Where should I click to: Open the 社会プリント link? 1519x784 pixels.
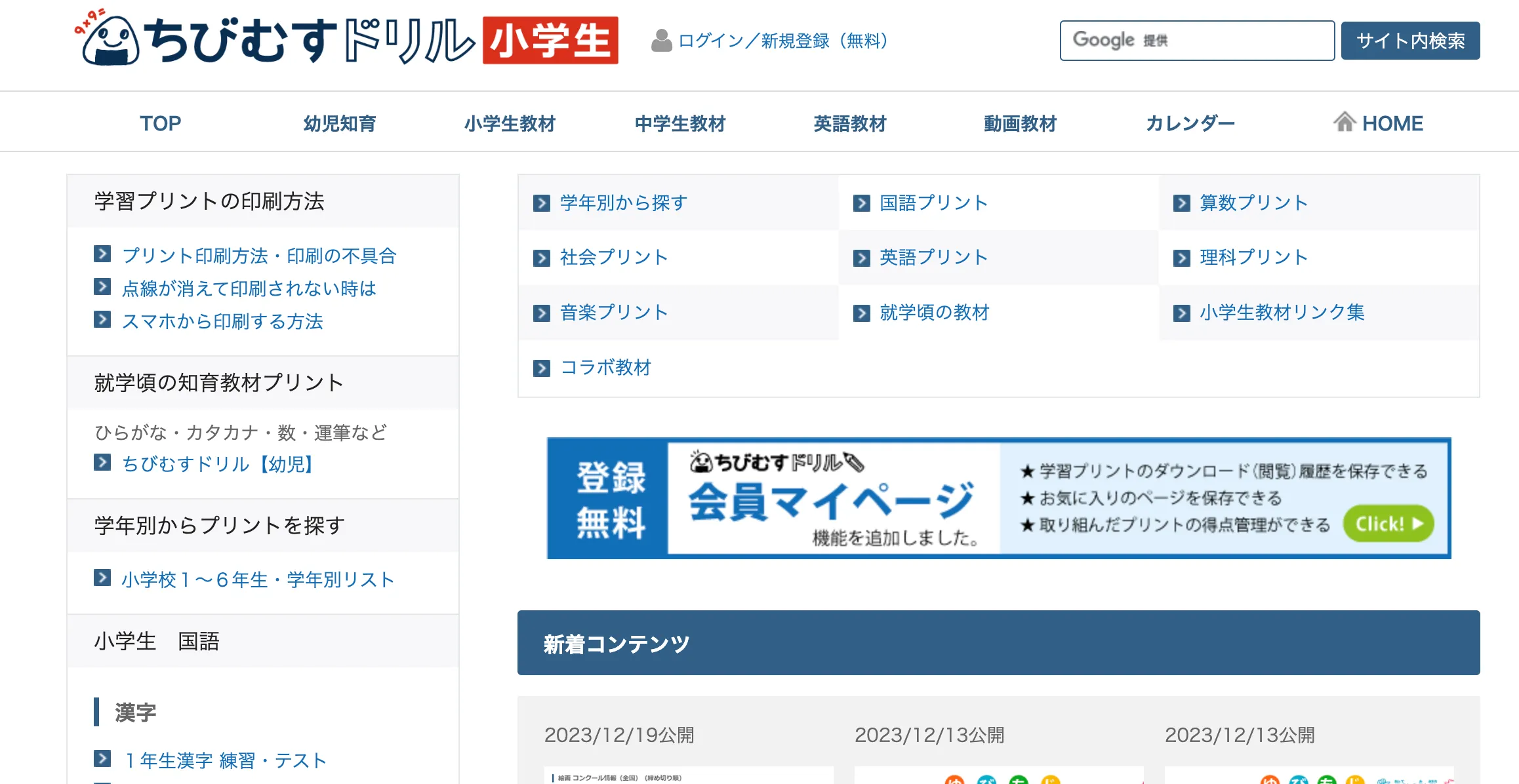(614, 258)
